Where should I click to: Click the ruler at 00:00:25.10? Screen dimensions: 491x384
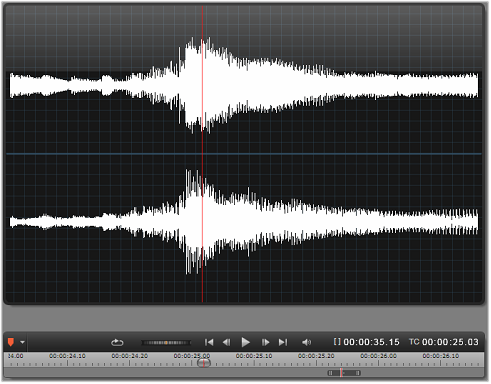[254, 356]
